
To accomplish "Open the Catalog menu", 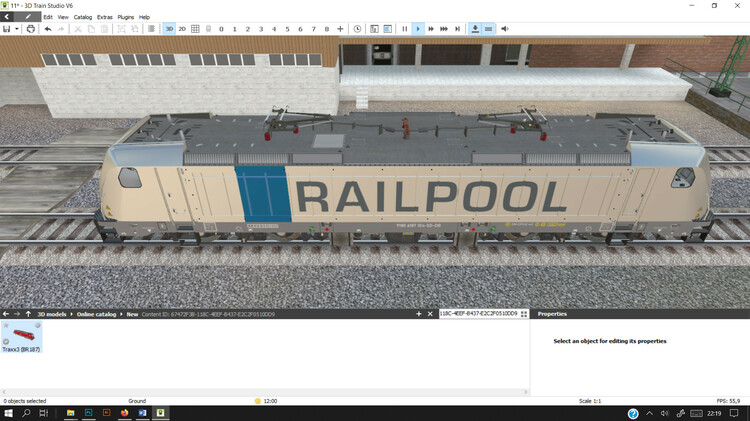I will coord(83,17).
